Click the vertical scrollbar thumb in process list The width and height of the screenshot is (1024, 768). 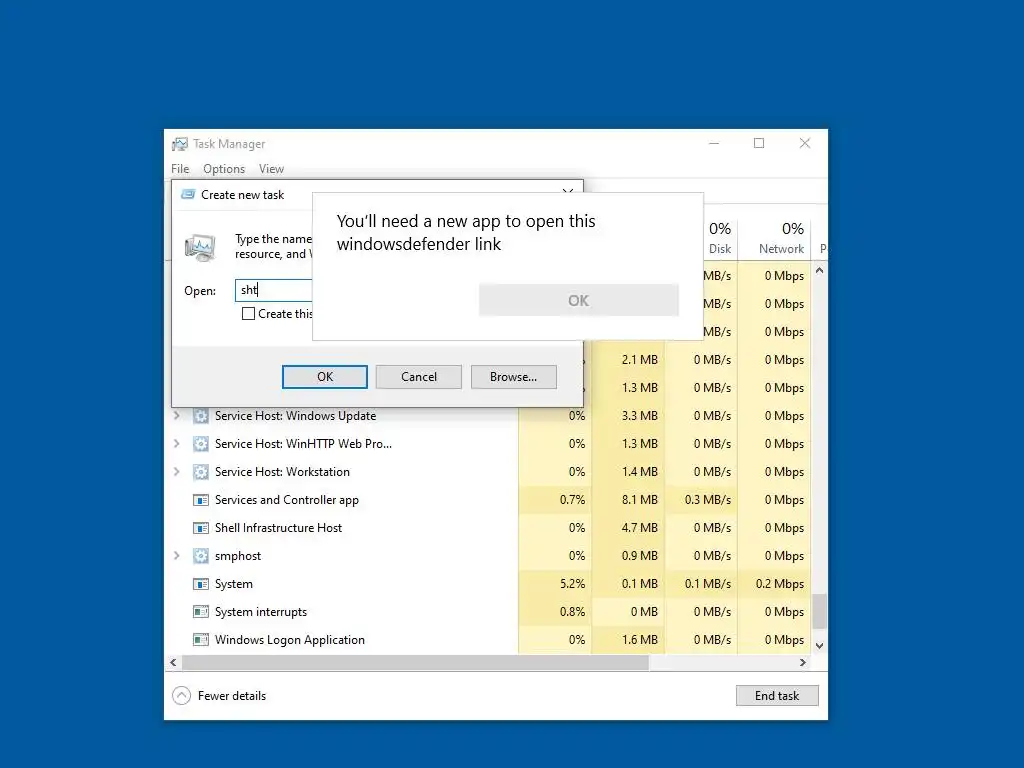coord(820,611)
